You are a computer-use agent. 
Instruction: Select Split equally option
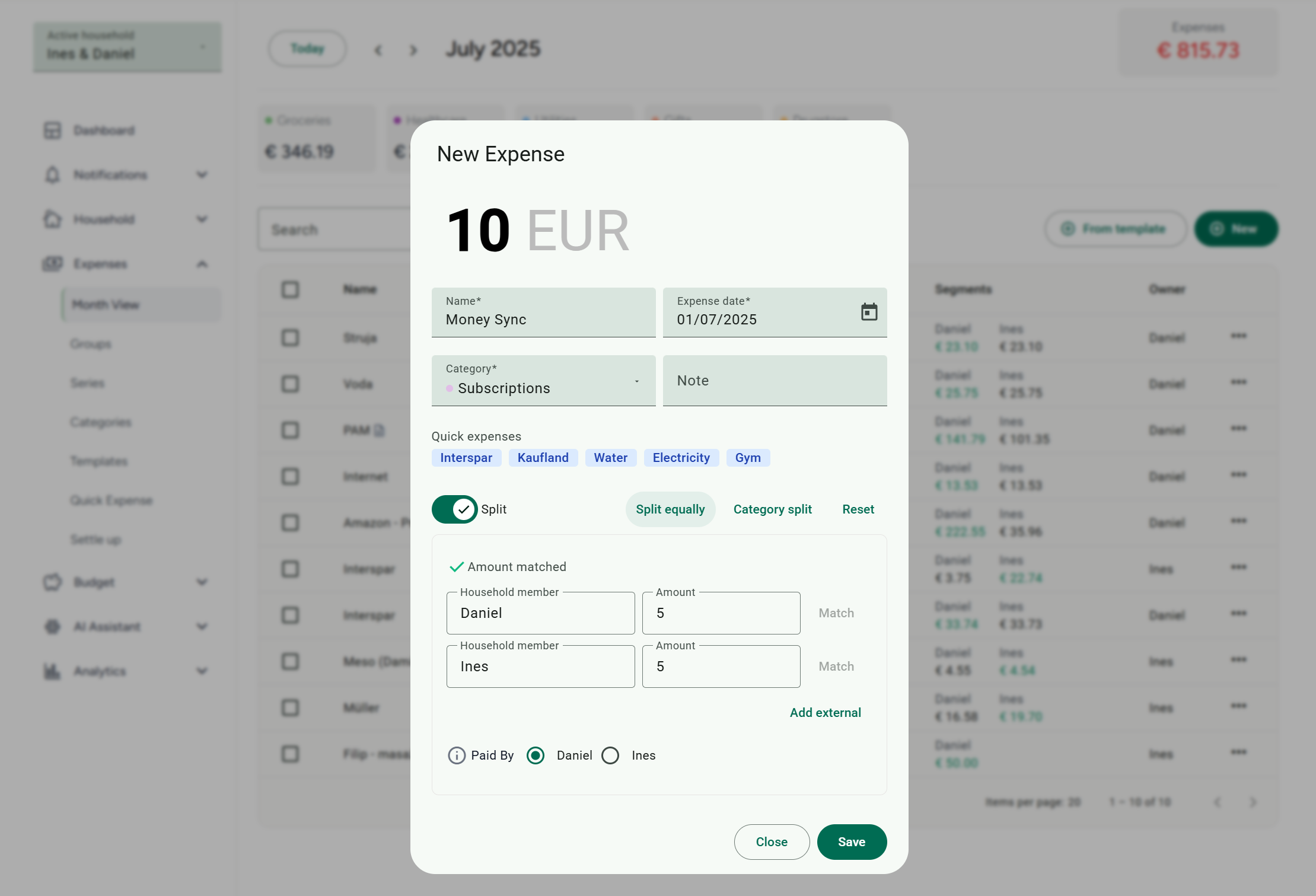670,509
